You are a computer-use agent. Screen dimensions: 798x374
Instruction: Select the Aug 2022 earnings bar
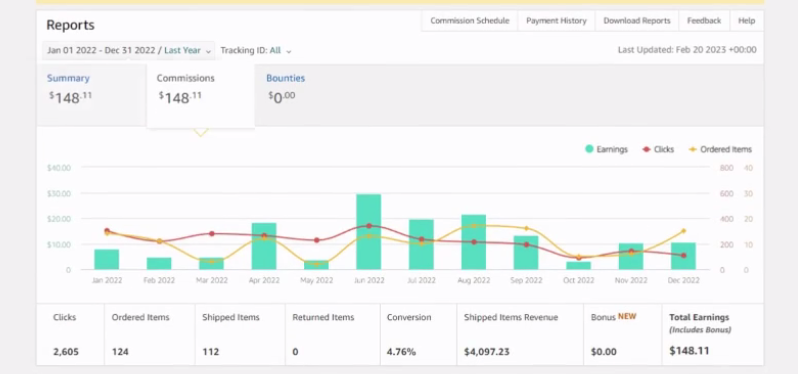pyautogui.click(x=473, y=242)
